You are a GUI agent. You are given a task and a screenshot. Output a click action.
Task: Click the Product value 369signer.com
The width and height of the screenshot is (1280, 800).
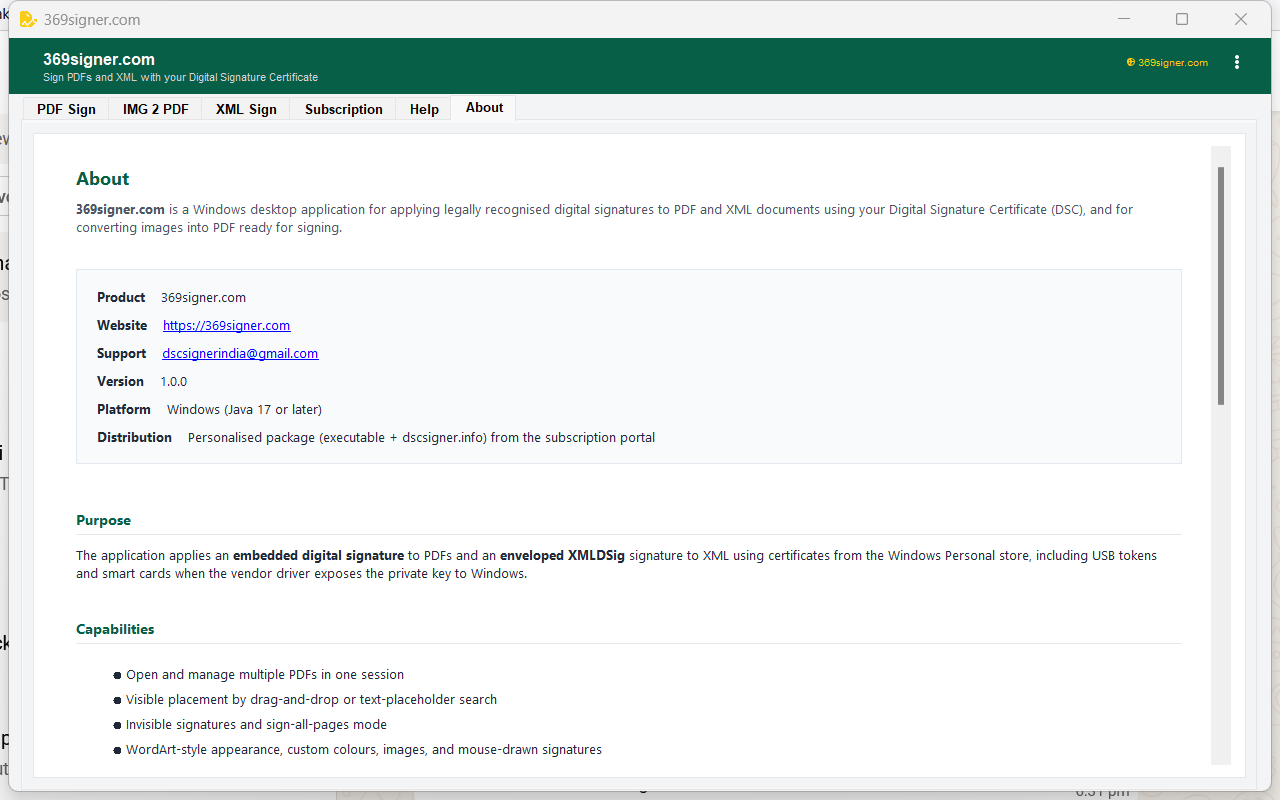pyautogui.click(x=203, y=297)
